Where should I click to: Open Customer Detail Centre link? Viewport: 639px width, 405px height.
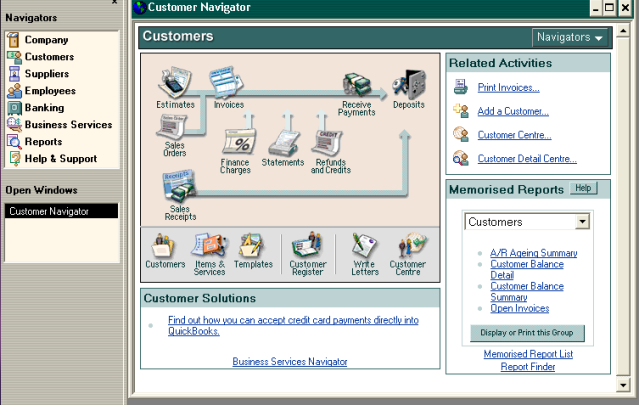click(527, 158)
